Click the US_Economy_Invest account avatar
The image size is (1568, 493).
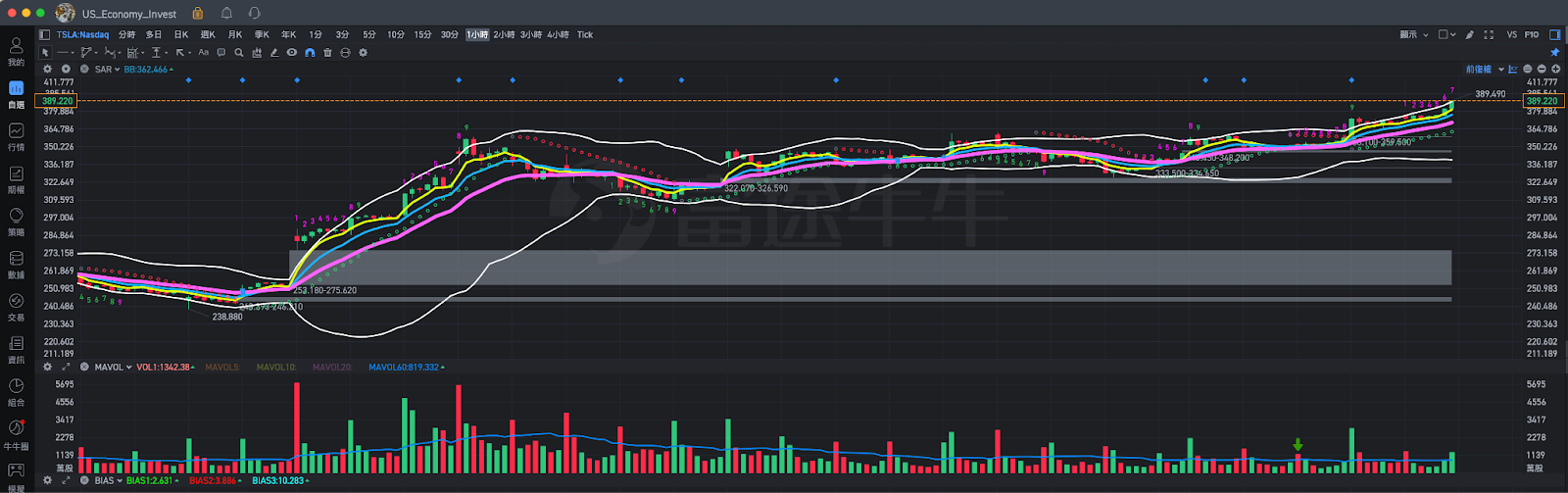tap(66, 14)
